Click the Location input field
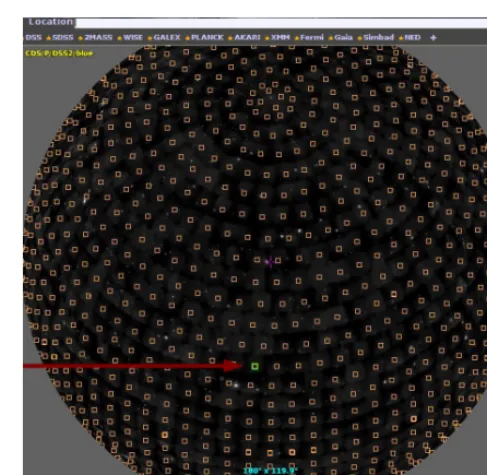Screen dimensions: 487x475 [281, 23]
